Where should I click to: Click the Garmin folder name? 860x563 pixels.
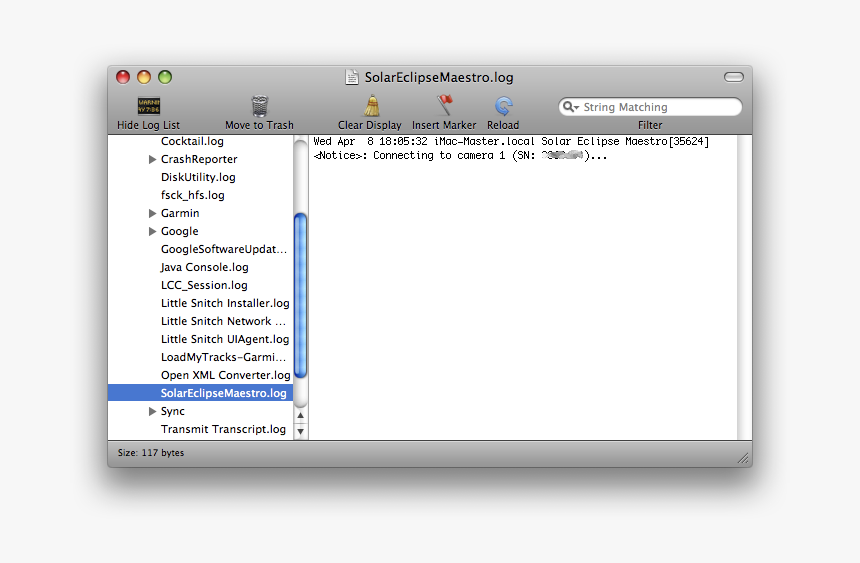[x=180, y=213]
